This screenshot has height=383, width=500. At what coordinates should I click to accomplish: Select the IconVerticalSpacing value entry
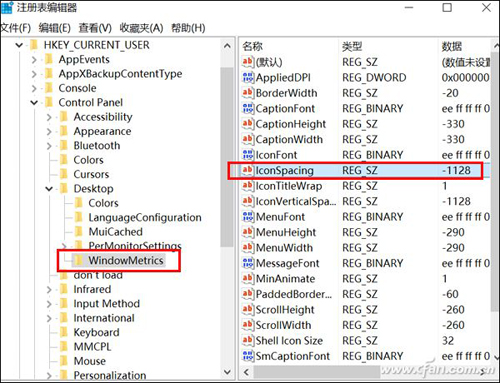click(365, 201)
